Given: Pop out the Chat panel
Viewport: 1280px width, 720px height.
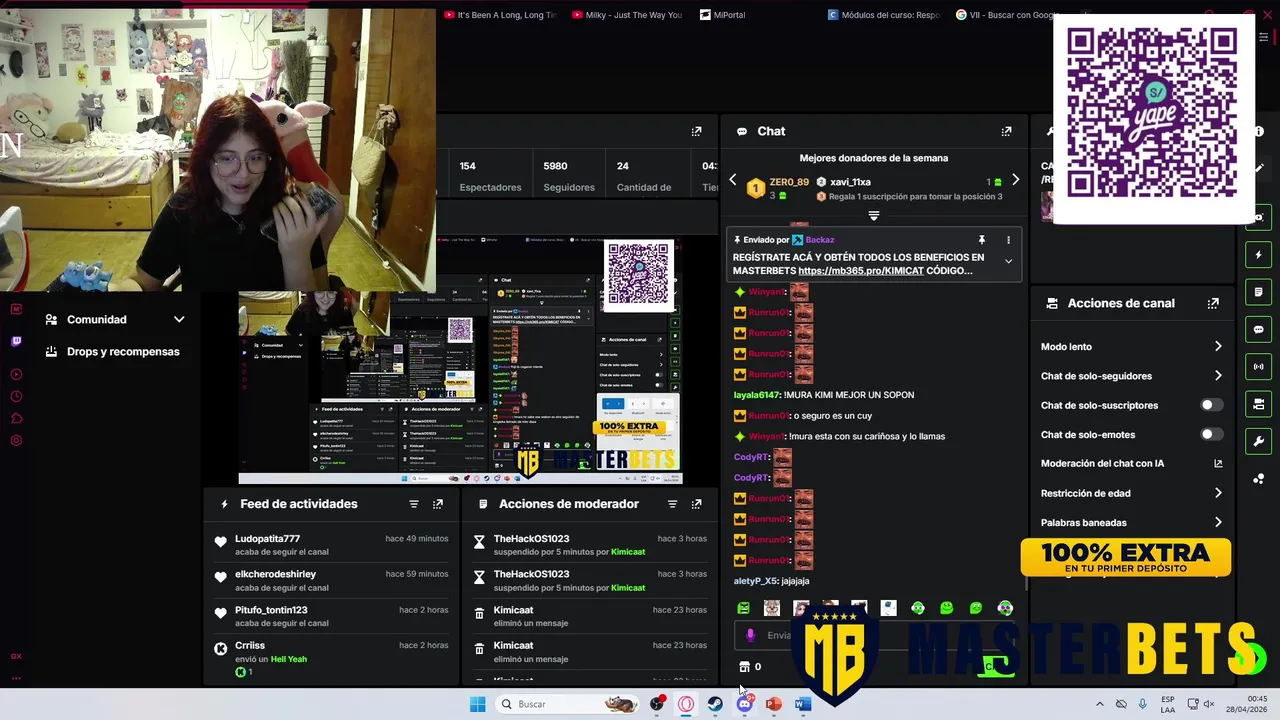Looking at the screenshot, I should pos(1006,131).
